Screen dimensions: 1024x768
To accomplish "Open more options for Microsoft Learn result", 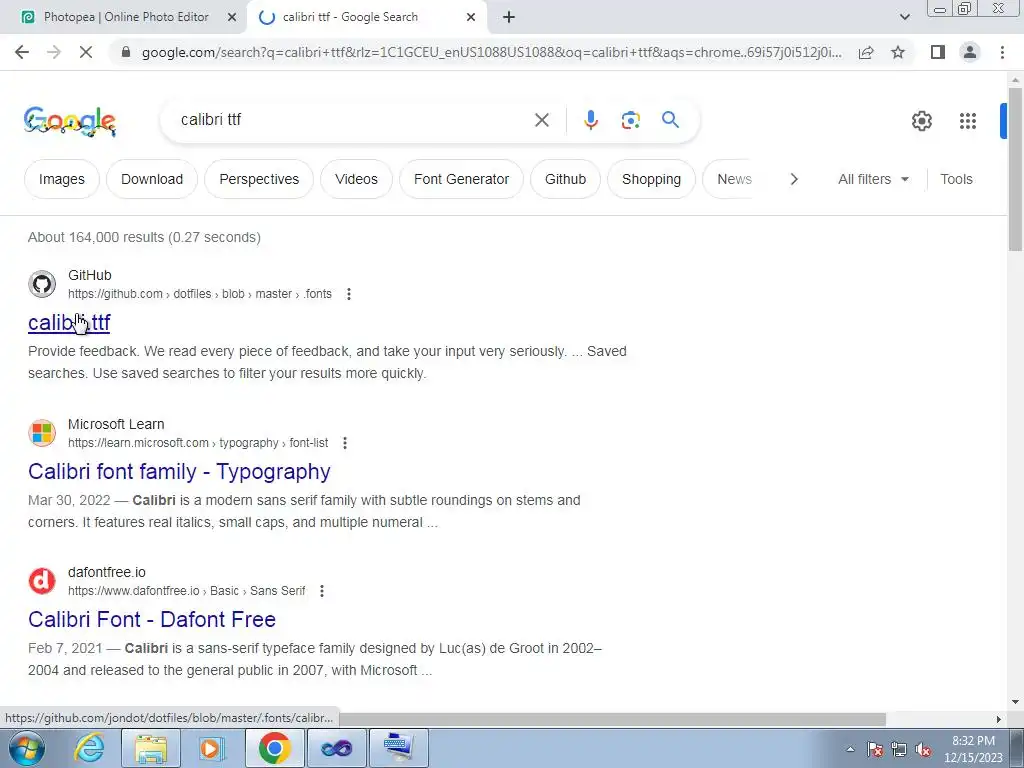I will tap(345, 443).
